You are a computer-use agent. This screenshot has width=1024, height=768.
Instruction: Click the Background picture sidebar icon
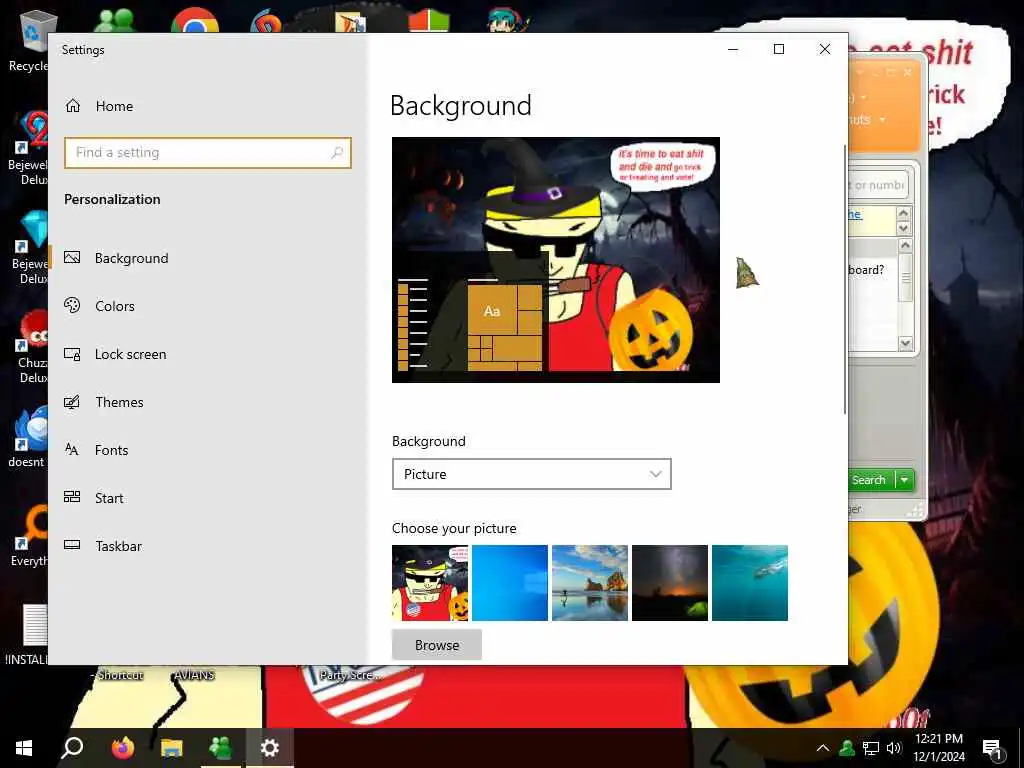(x=72, y=257)
